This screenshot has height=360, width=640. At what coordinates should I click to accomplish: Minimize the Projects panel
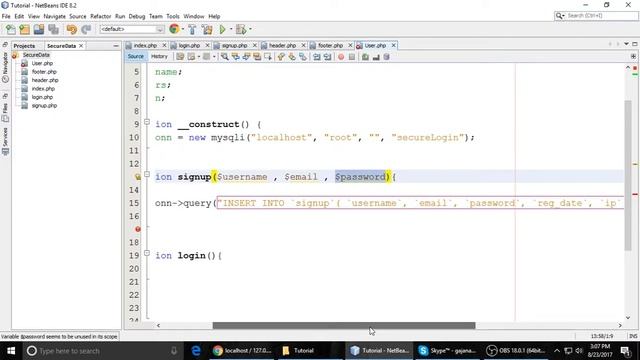tap(116, 46)
